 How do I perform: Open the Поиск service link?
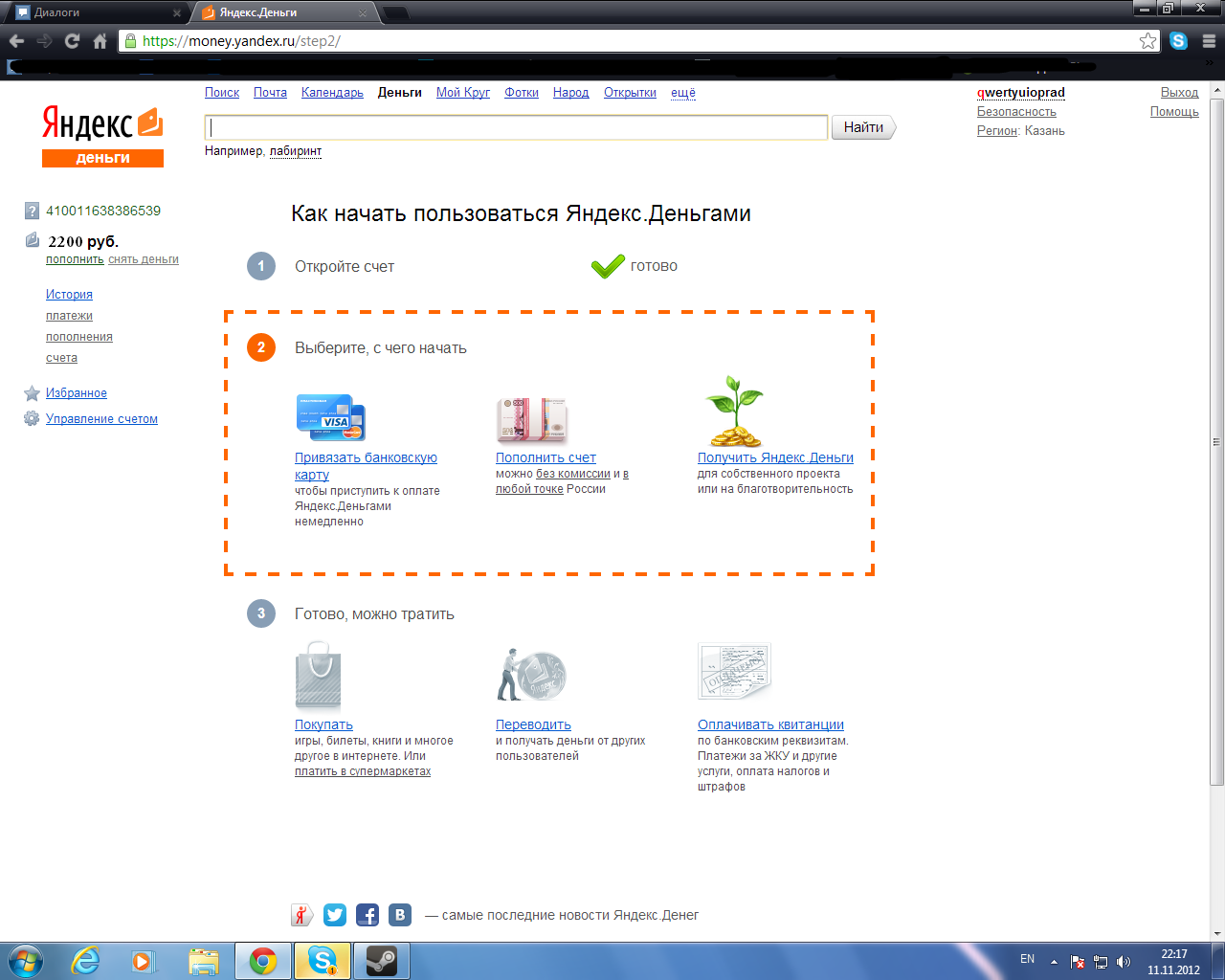[222, 93]
